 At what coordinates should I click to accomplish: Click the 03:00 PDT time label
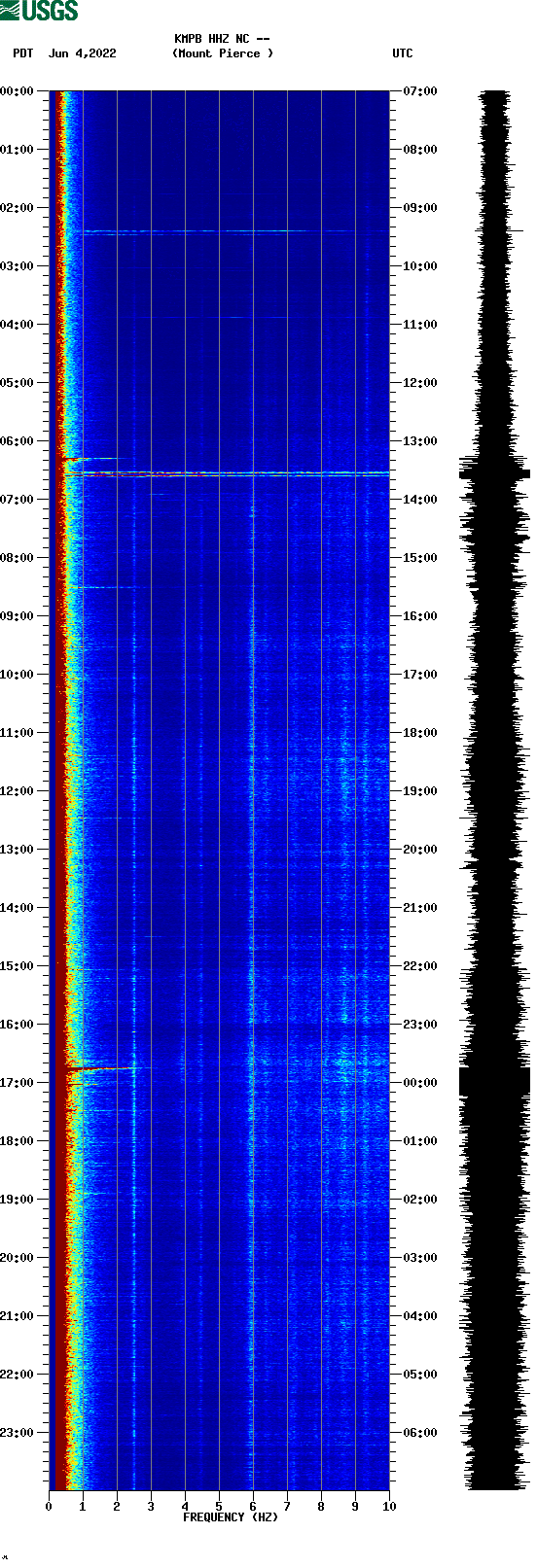[17, 266]
